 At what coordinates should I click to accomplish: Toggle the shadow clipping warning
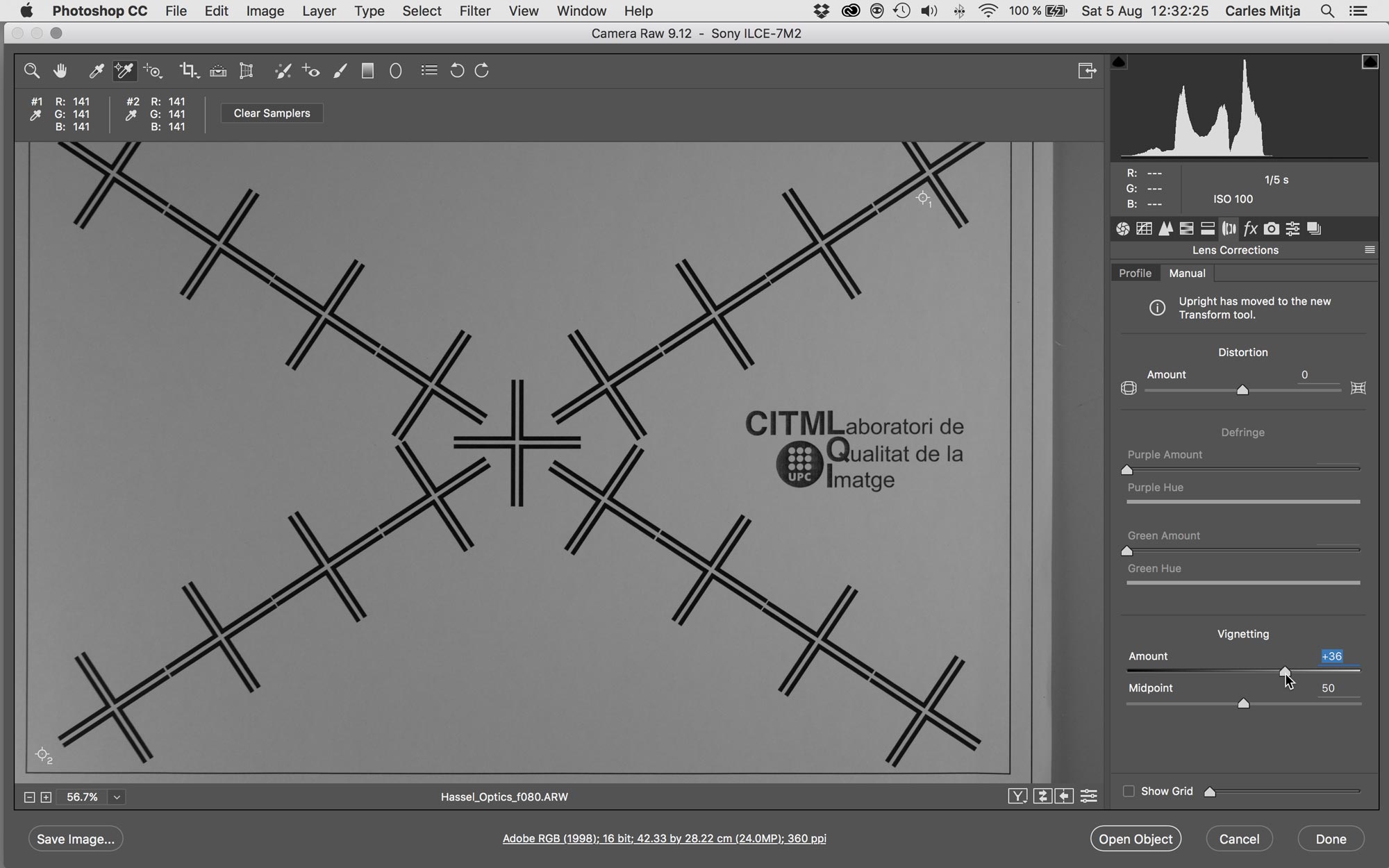[1119, 62]
